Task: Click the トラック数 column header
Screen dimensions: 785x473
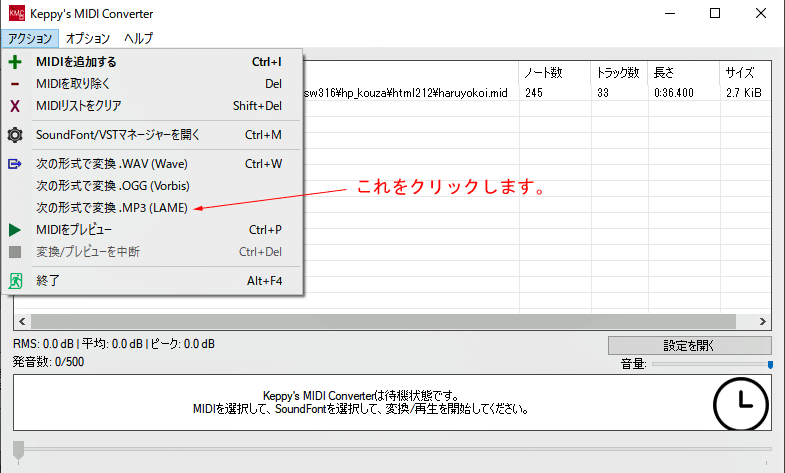Action: tap(619, 73)
